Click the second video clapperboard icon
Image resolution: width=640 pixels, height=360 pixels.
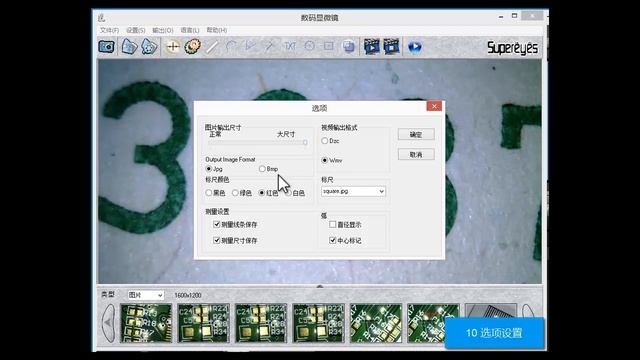(x=391, y=47)
